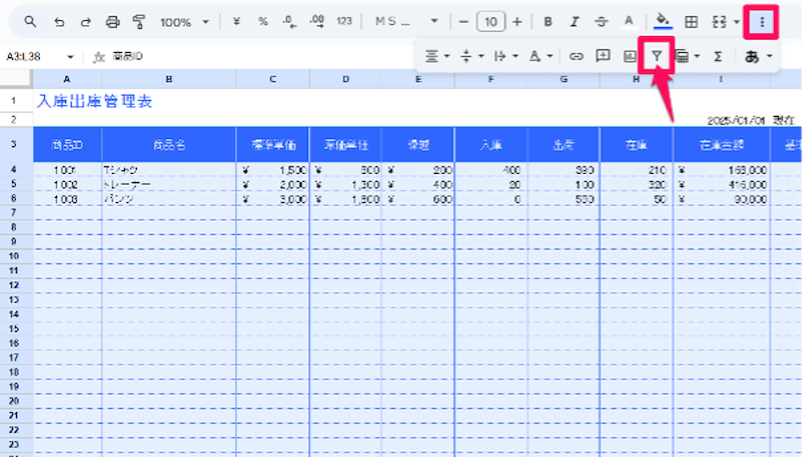Screen dimensions: 804x457
Task: Select column B header
Action: click(x=169, y=79)
